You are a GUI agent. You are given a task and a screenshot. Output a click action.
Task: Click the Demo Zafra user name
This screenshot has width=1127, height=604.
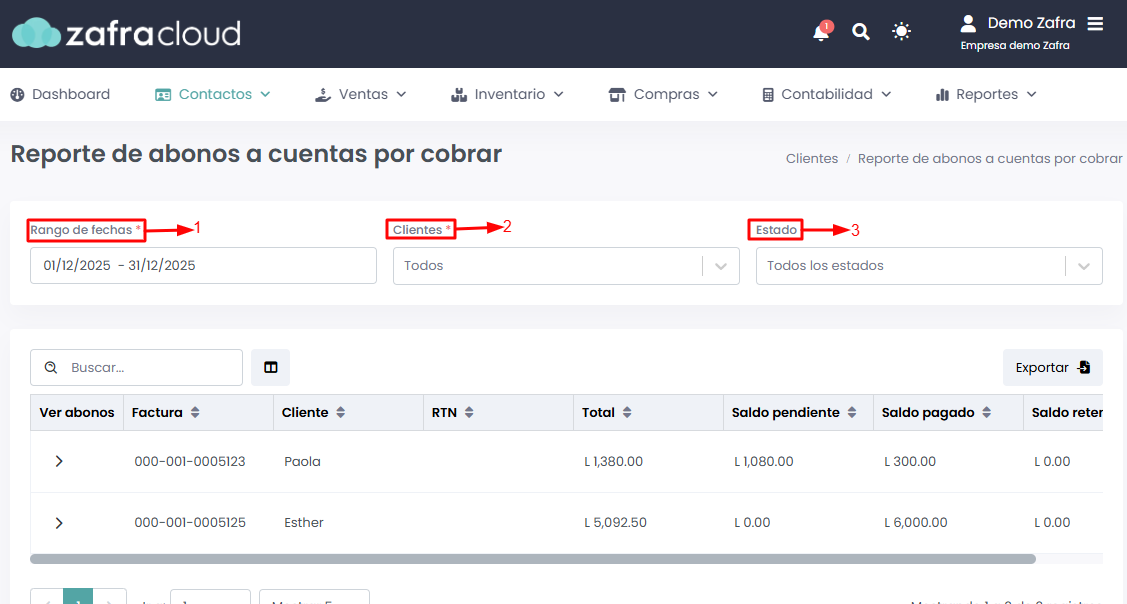[x=1031, y=23]
